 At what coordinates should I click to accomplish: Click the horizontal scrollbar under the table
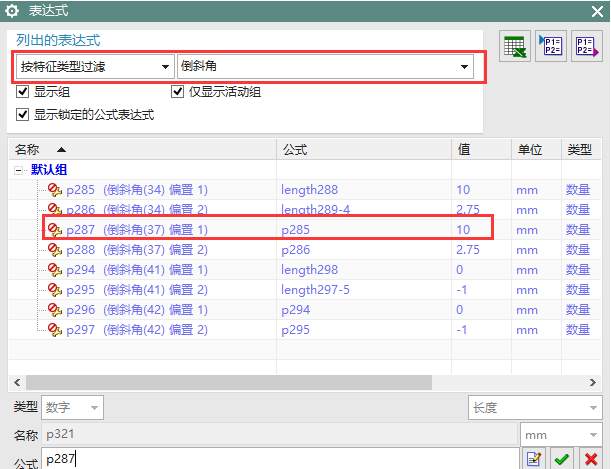pyautogui.click(x=300, y=382)
